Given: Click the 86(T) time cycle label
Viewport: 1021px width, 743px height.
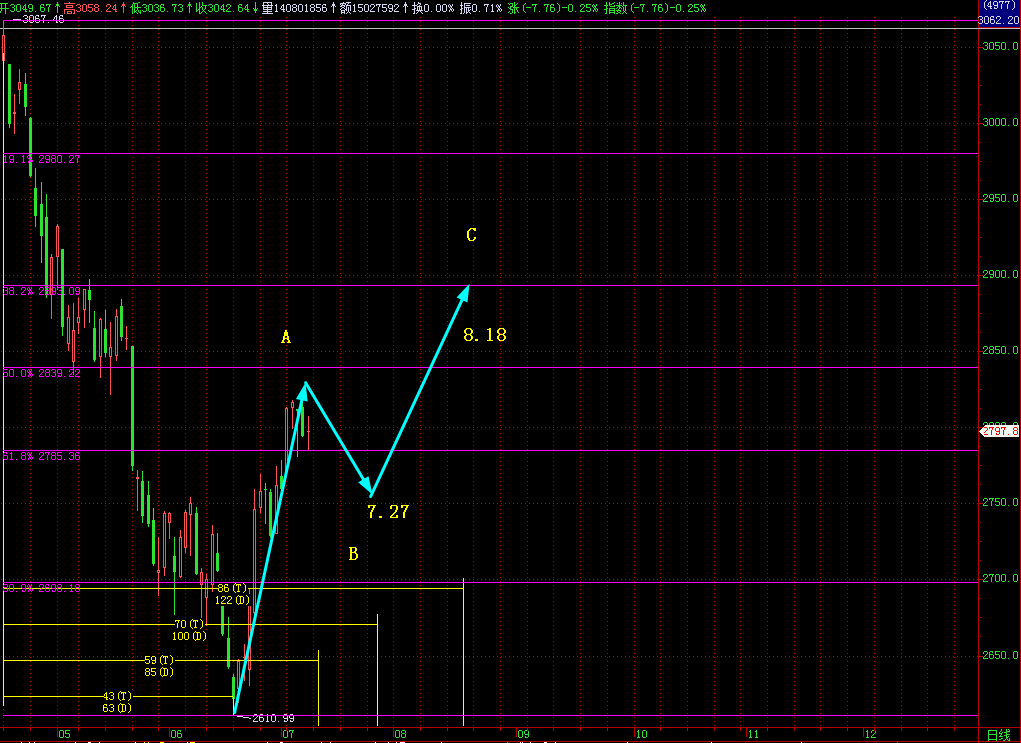Looking at the screenshot, I should coord(231,589).
